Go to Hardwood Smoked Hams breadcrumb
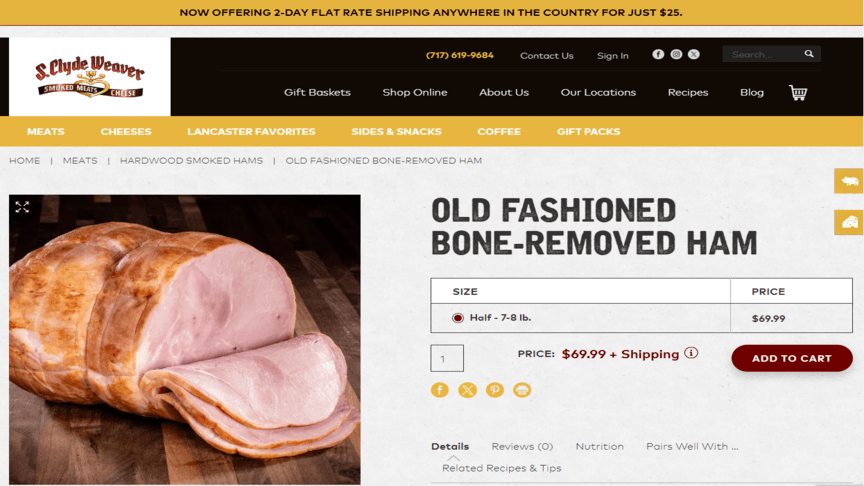 (191, 160)
